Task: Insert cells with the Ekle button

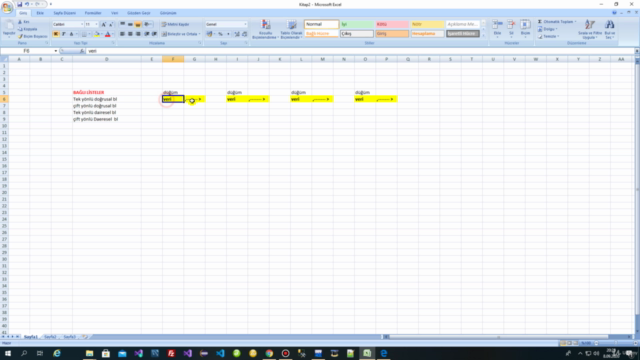Action: (x=497, y=29)
